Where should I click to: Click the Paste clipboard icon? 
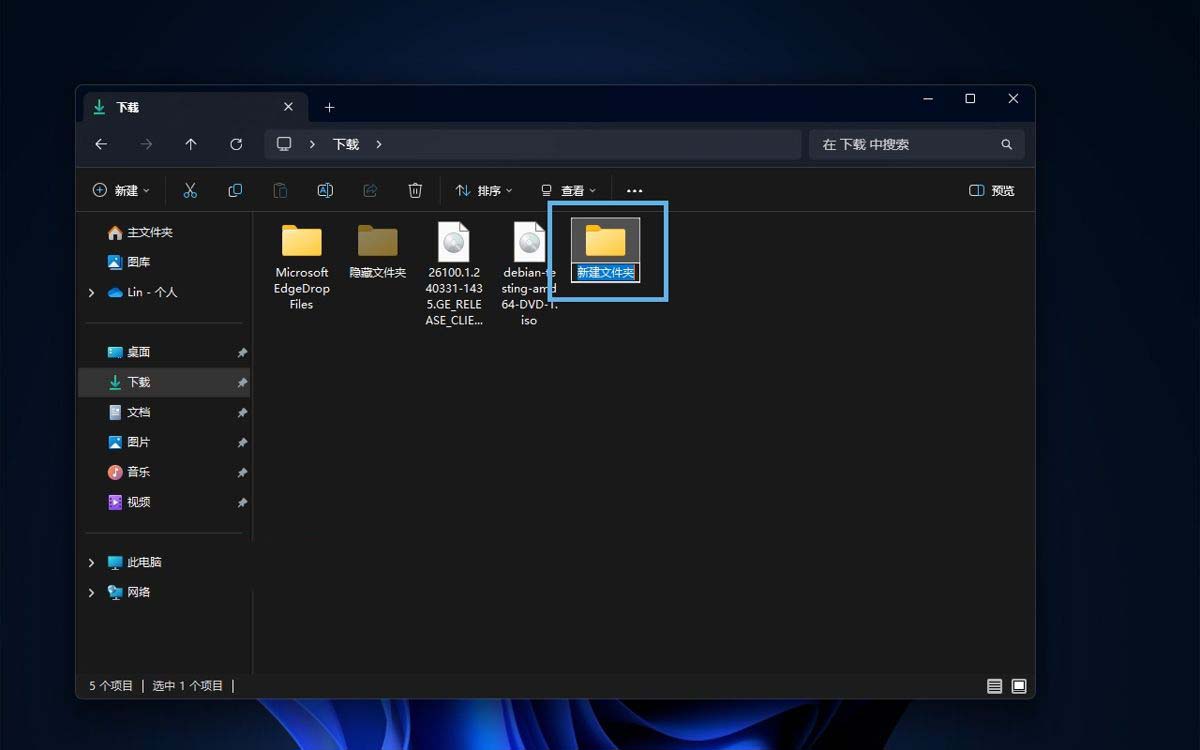point(280,190)
